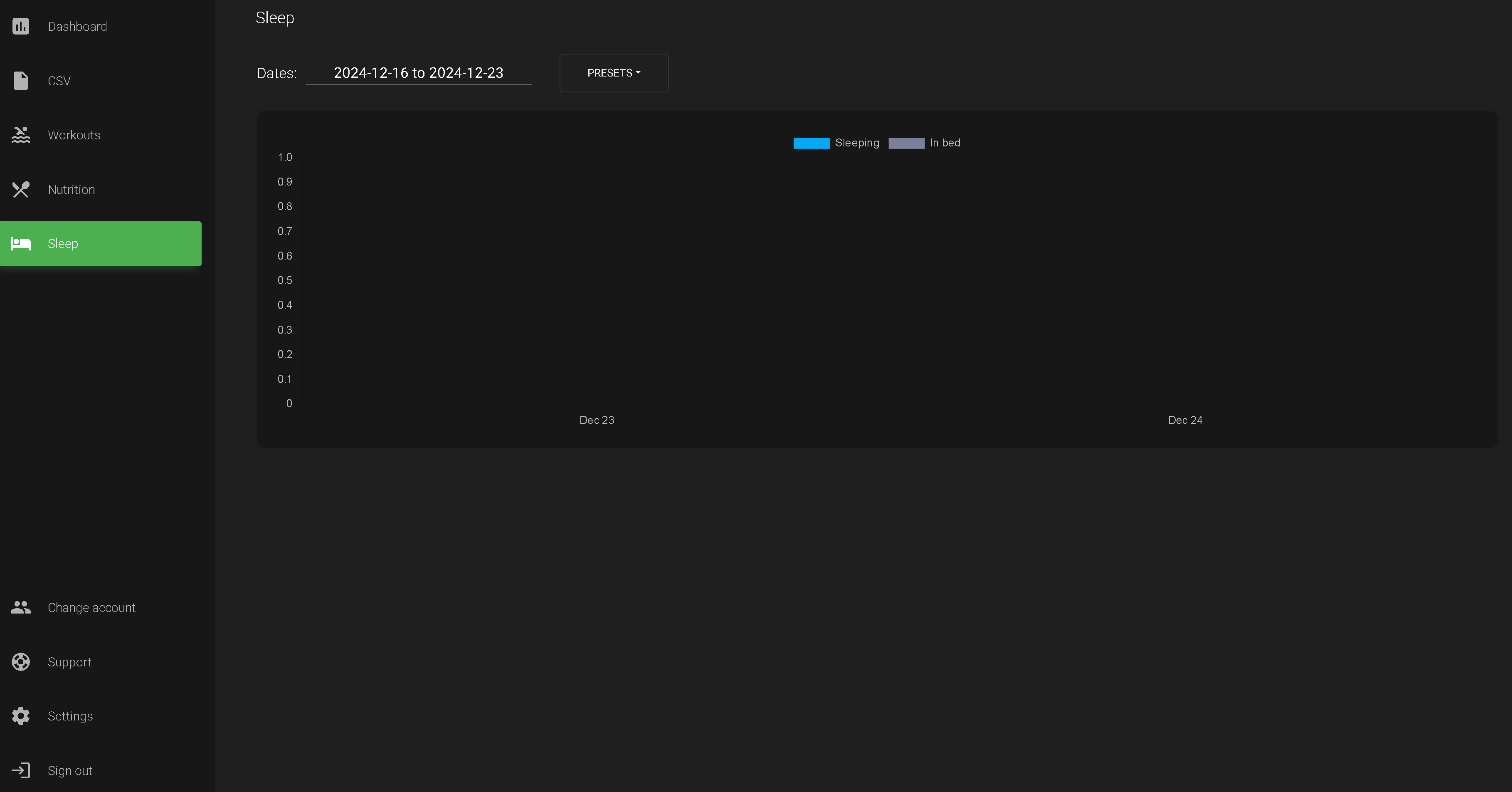Click the In bed legend label
1512x792 pixels.
(x=945, y=143)
